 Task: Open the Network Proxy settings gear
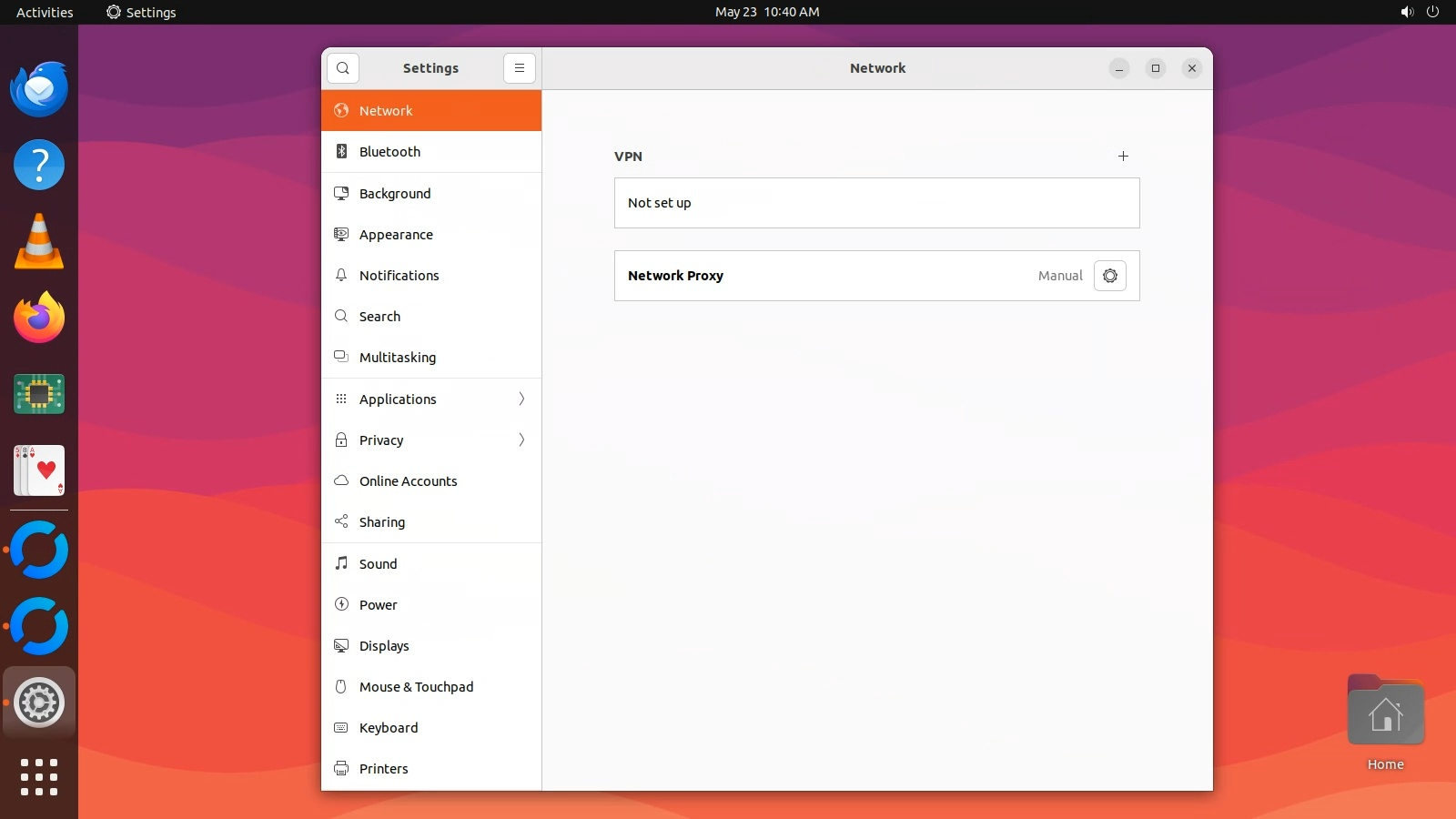point(1109,276)
